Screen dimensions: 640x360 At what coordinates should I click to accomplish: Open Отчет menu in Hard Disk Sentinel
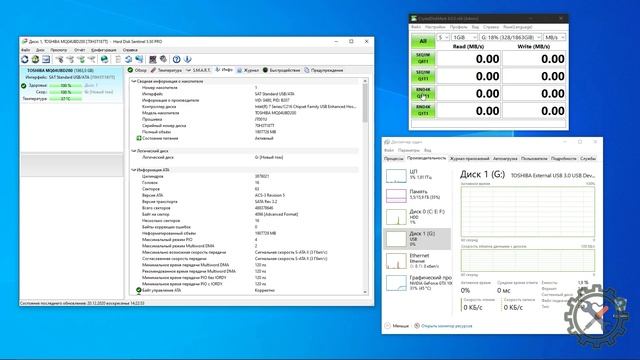click(80, 50)
